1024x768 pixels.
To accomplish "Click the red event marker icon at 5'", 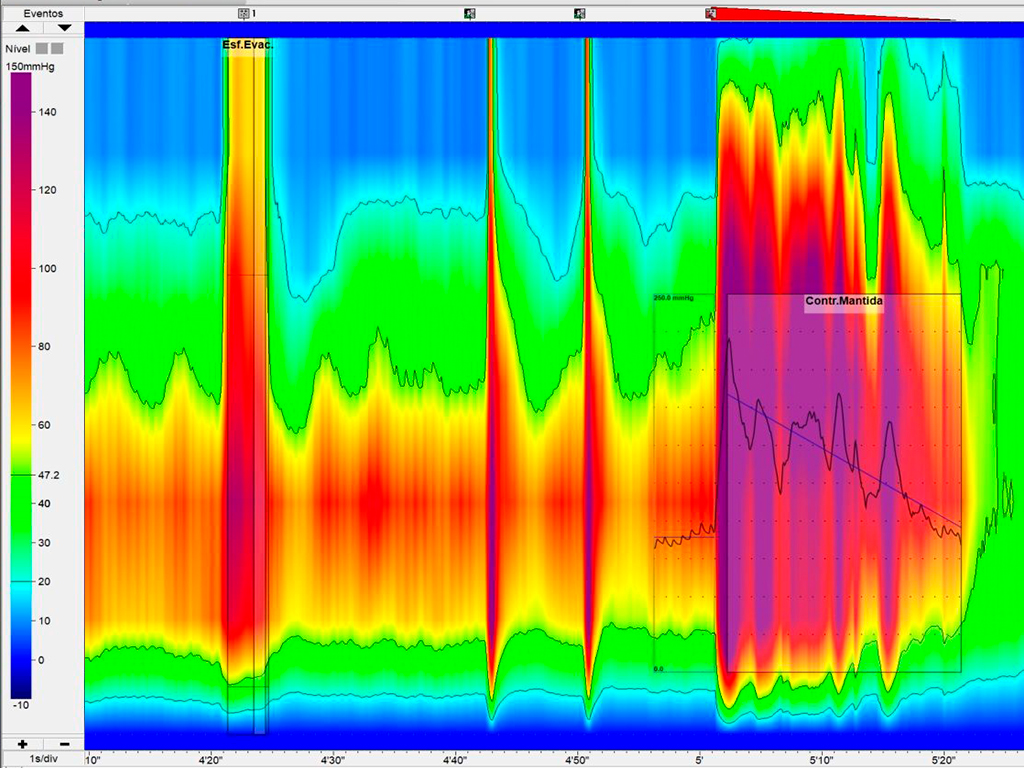I will (x=710, y=13).
